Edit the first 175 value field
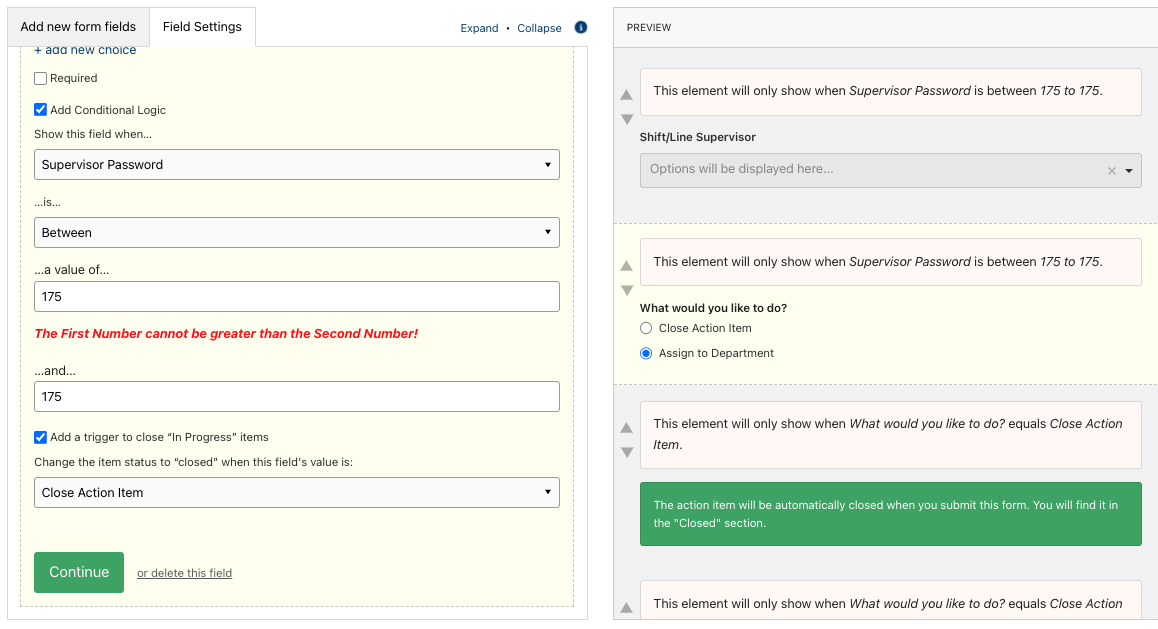 click(x=297, y=296)
